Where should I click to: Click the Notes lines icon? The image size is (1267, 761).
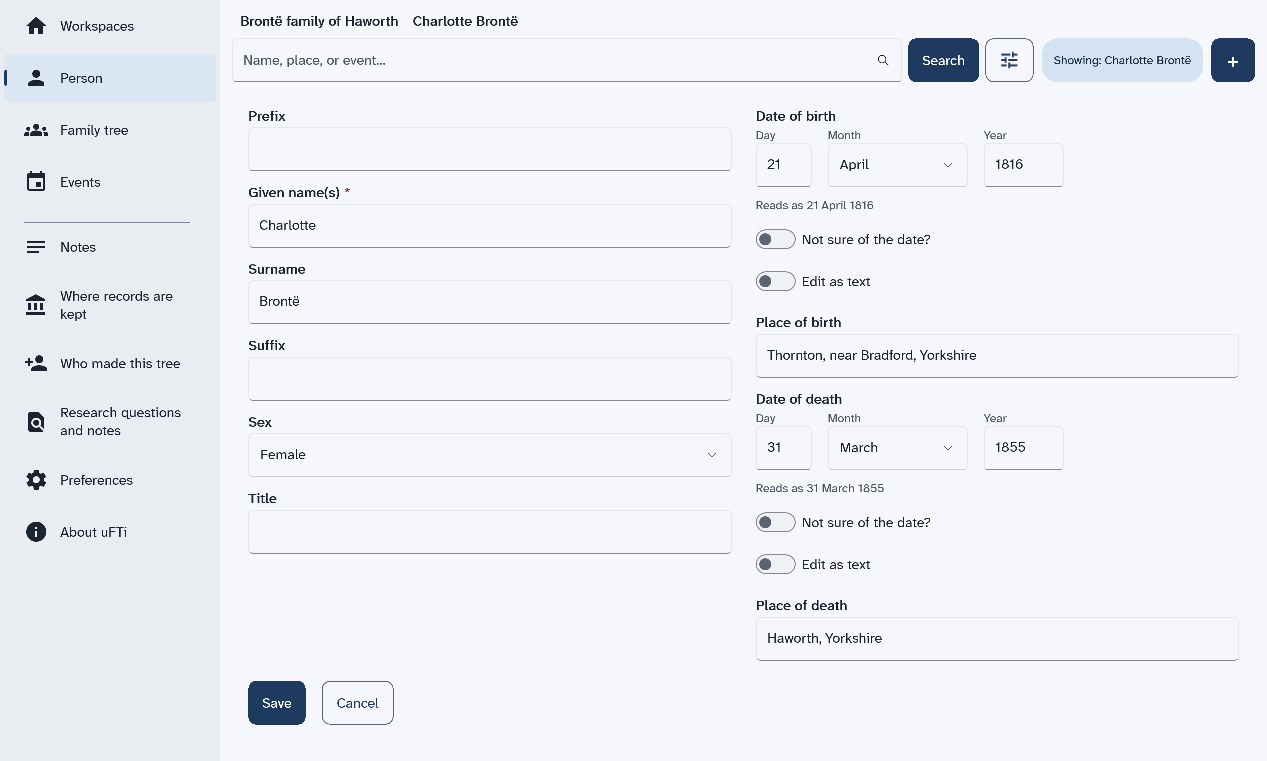pos(36,247)
